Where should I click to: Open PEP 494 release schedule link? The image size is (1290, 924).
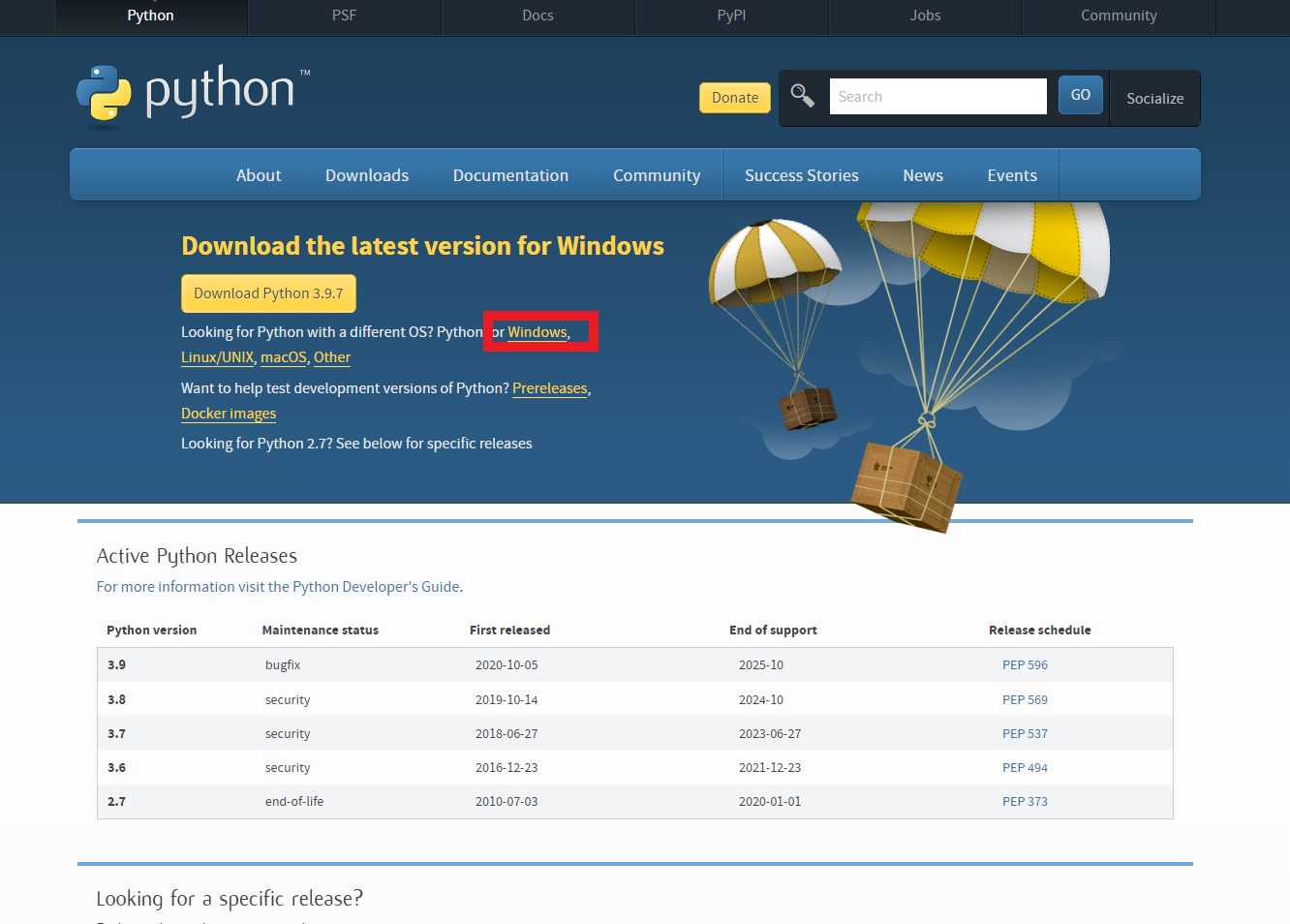click(x=1025, y=768)
